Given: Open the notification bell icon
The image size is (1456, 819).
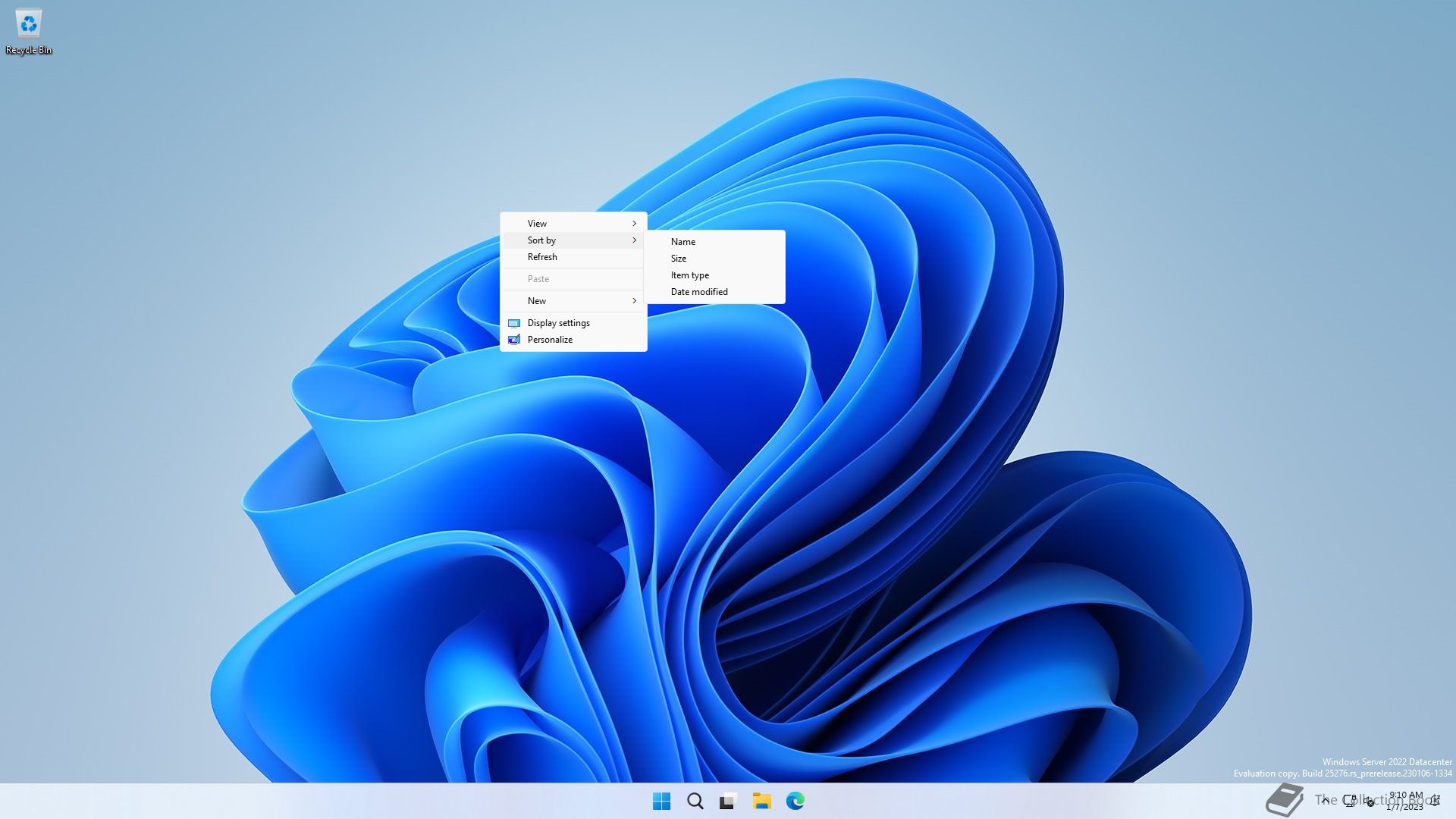Looking at the screenshot, I should [1435, 801].
